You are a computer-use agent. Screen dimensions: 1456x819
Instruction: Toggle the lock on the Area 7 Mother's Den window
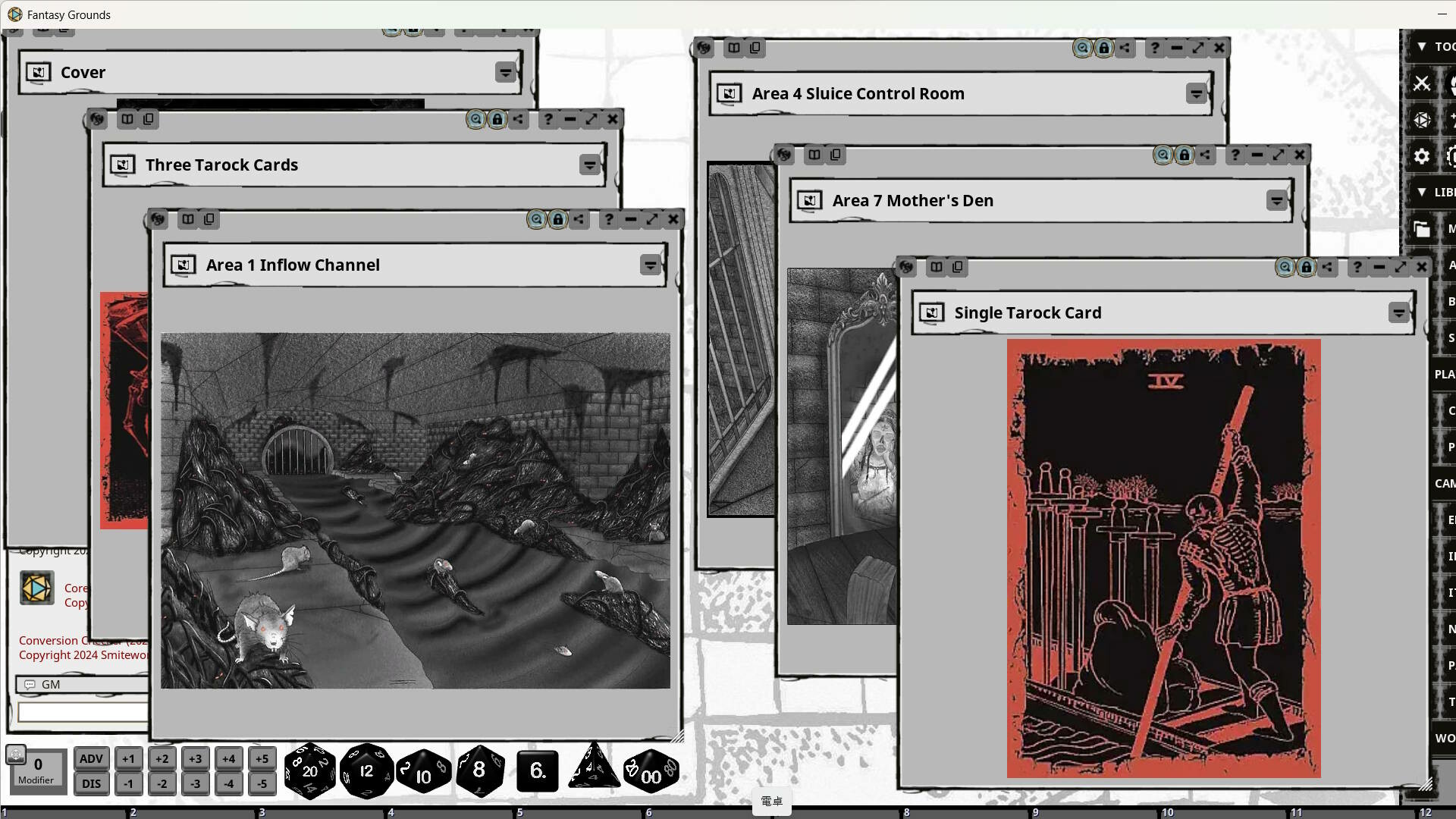pyautogui.click(x=1185, y=155)
